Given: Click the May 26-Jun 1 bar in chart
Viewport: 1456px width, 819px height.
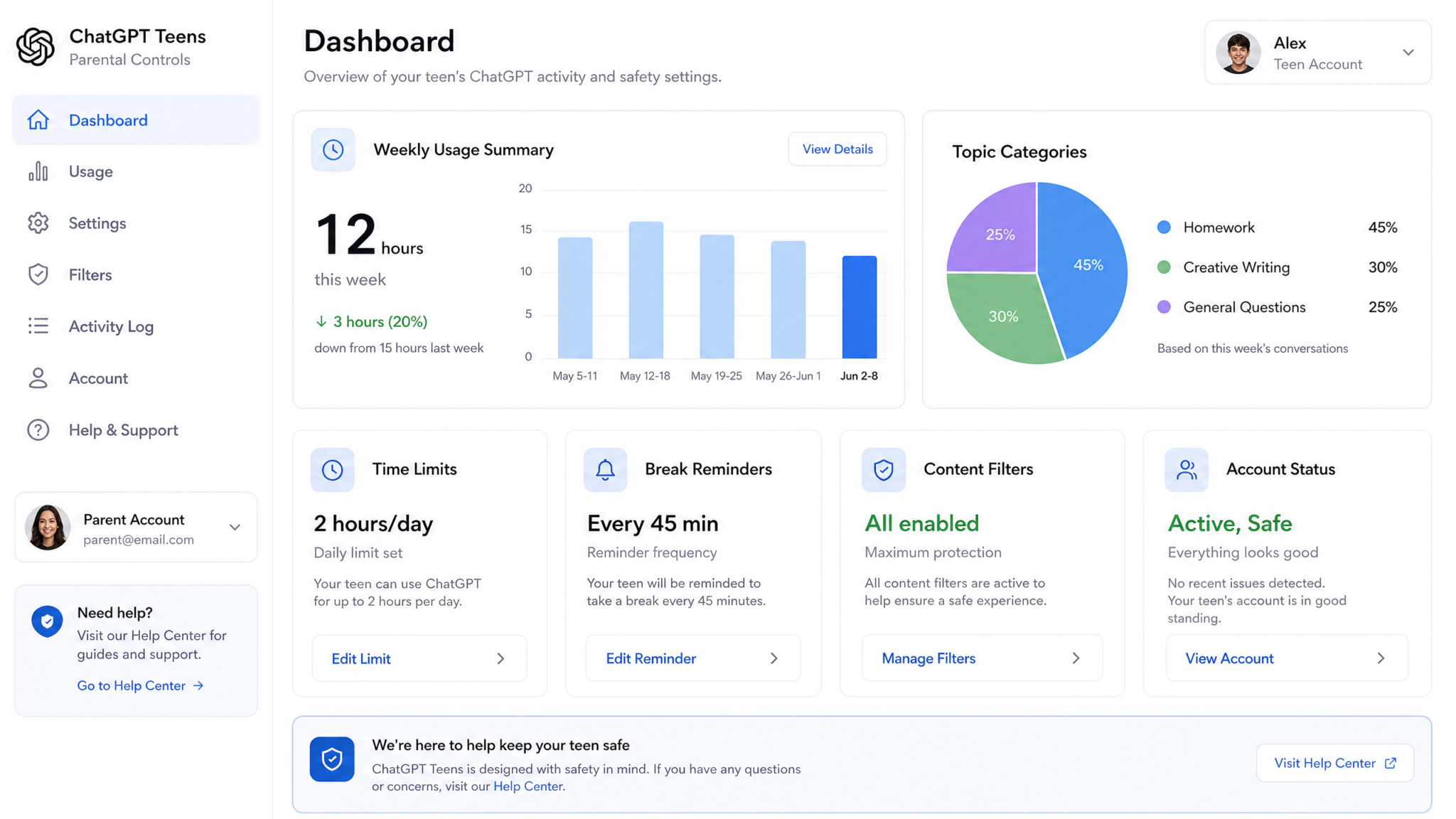Looking at the screenshot, I should point(788,299).
